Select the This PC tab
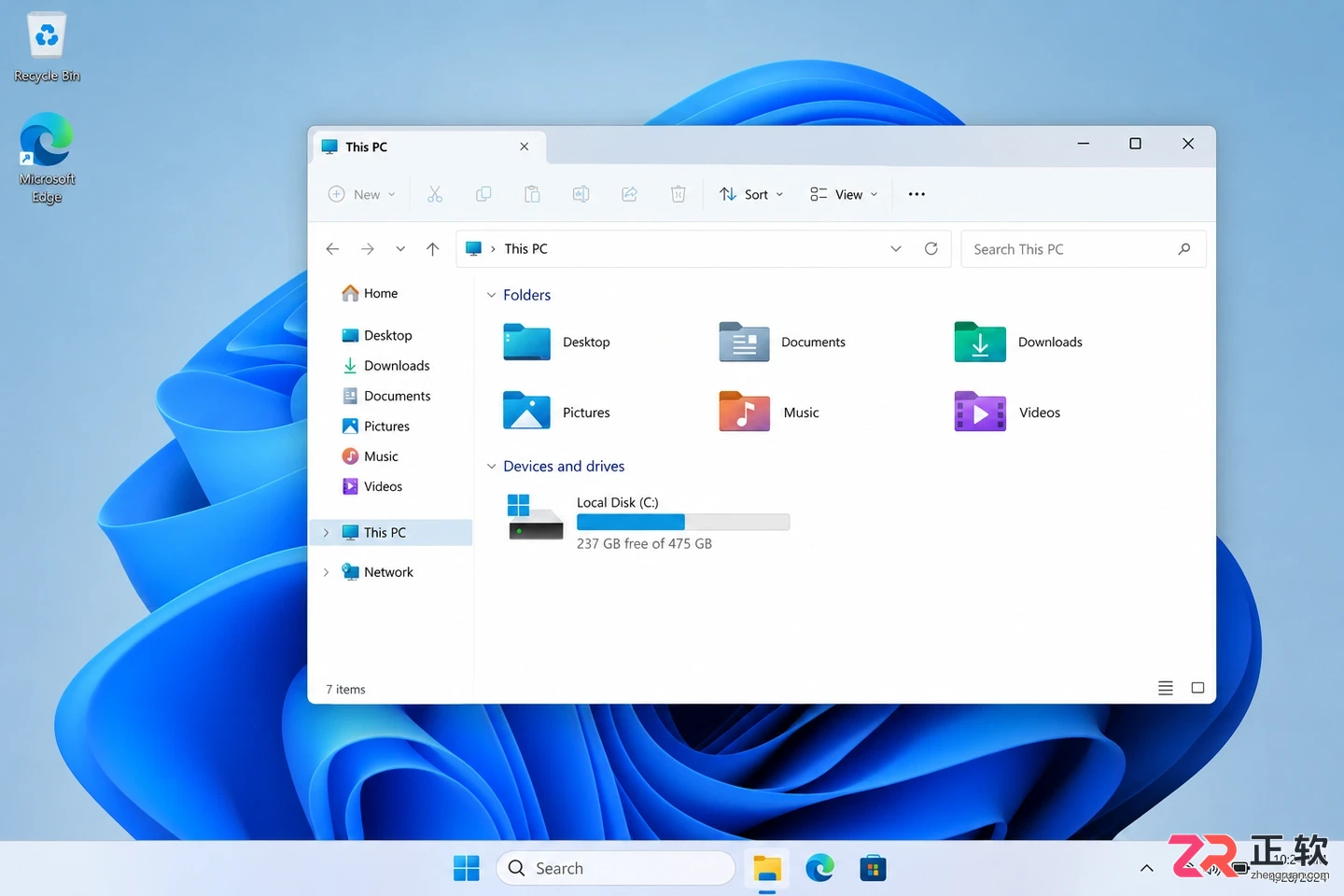 427,147
